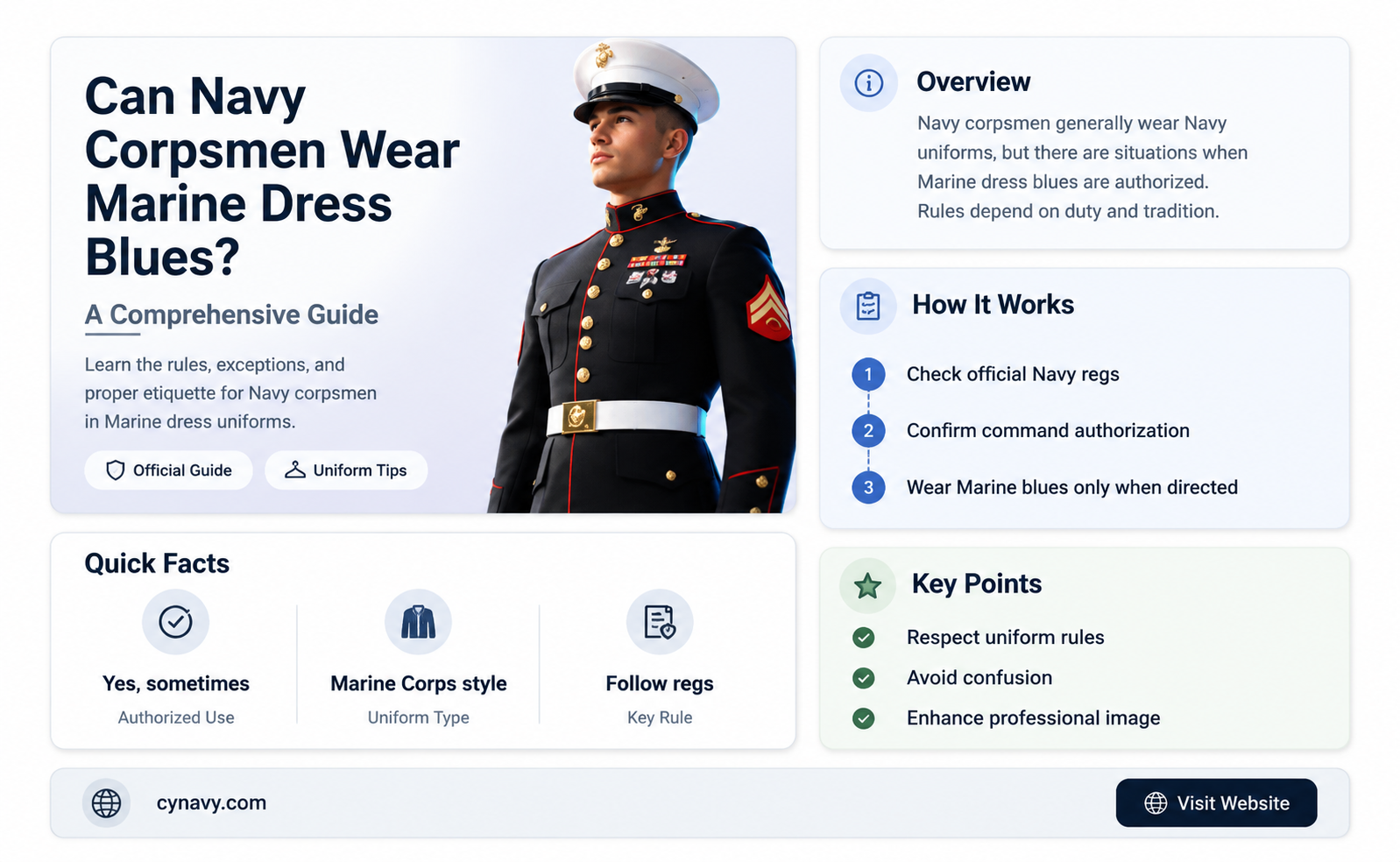Open the Uniform Tips pill button
Viewport: 1400px width, 862px height.
pos(346,470)
